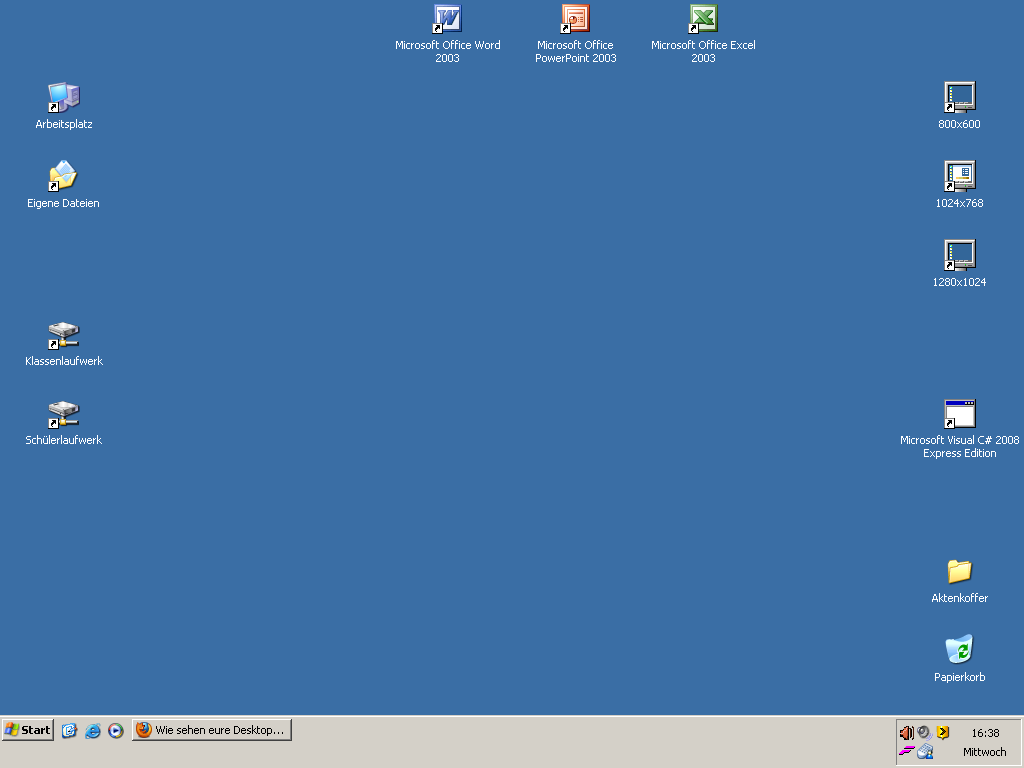1024x768 pixels.
Task: Select the Aktenkoffer folder icon
Action: (959, 572)
